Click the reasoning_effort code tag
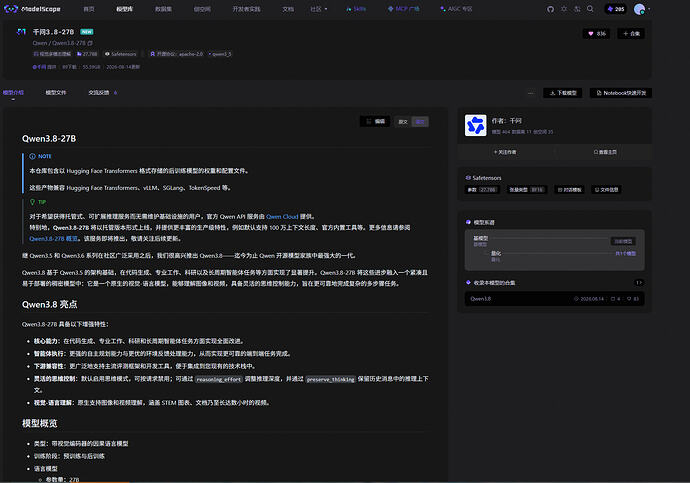The width and height of the screenshot is (690, 483). (219, 379)
